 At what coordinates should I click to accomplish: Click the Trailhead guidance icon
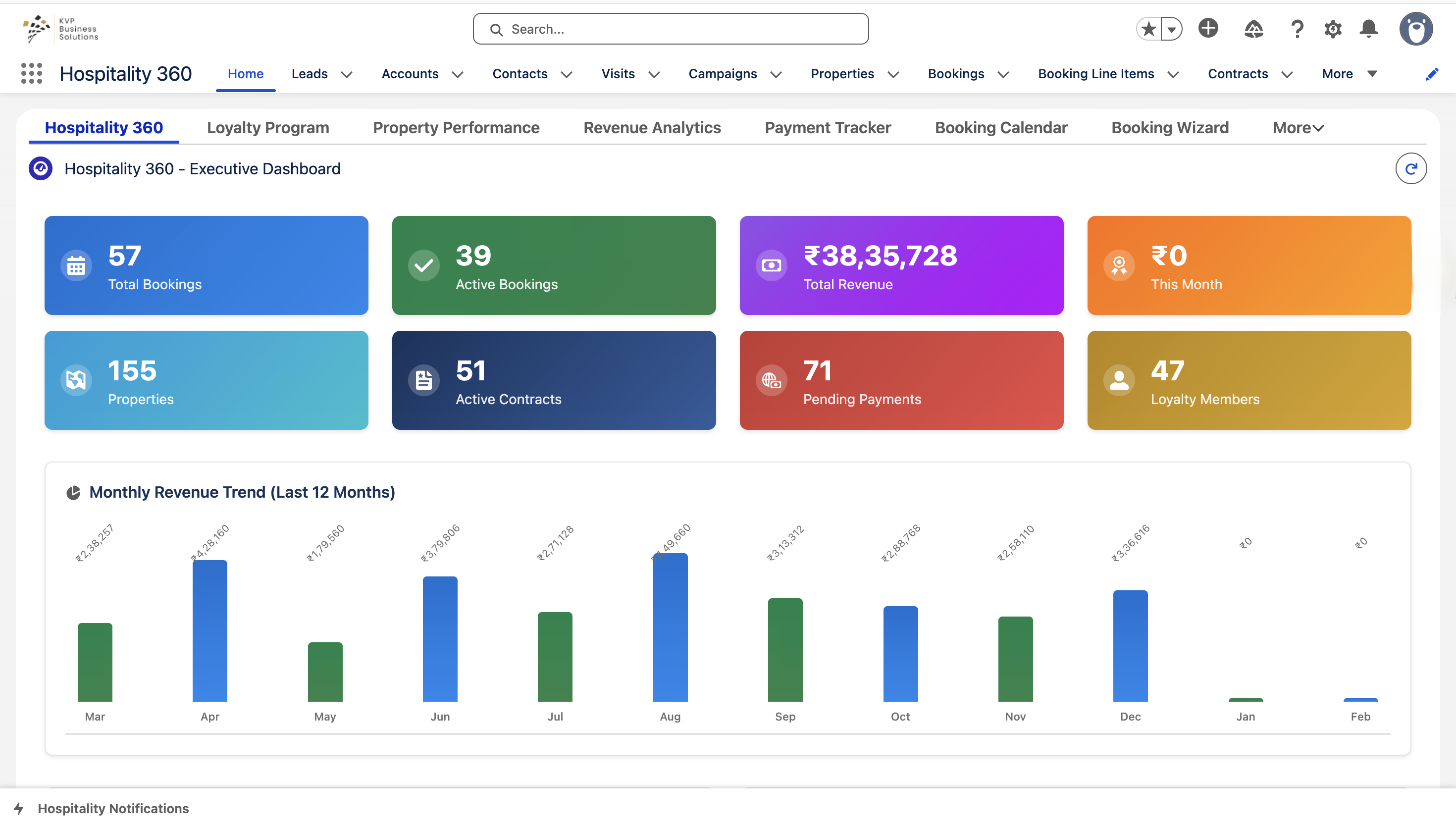click(x=1253, y=28)
